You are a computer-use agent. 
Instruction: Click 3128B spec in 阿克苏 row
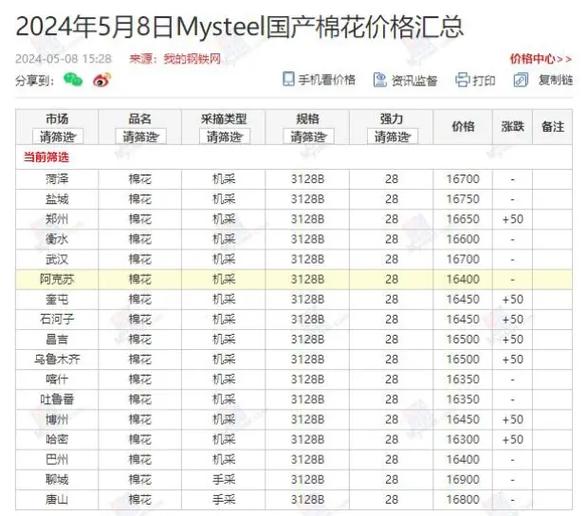click(308, 279)
